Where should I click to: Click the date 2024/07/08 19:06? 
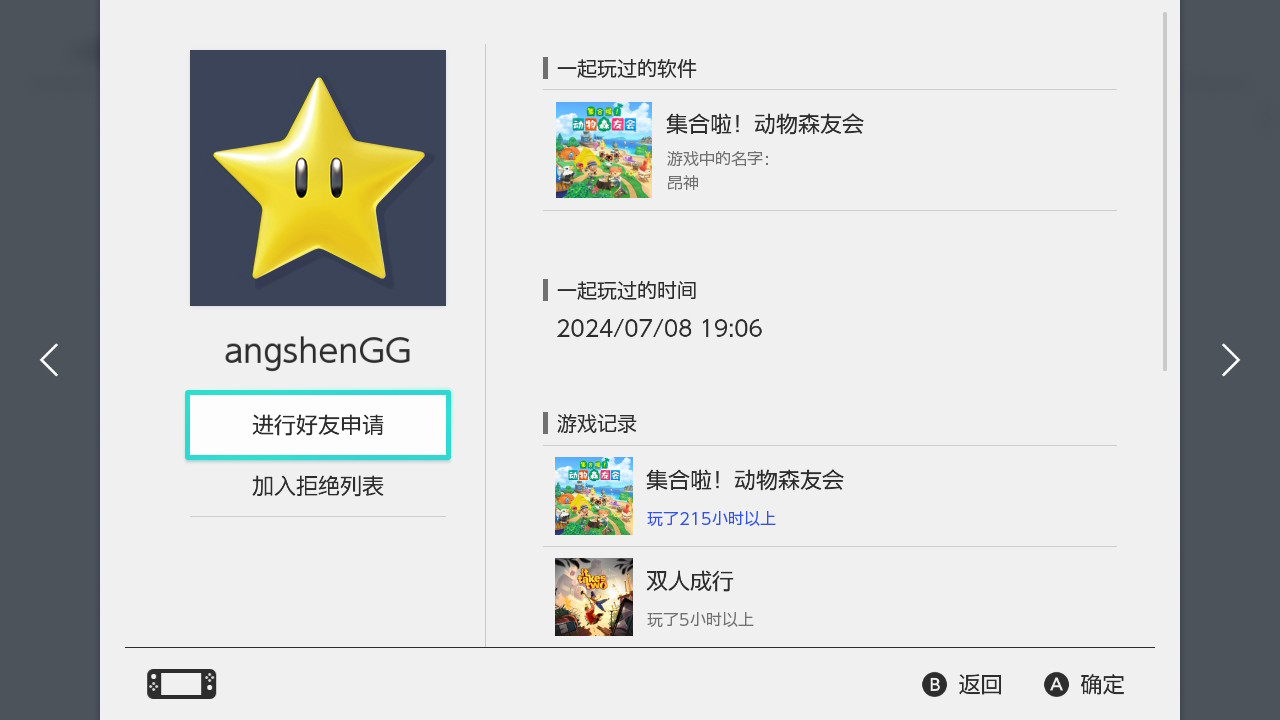[659, 328]
